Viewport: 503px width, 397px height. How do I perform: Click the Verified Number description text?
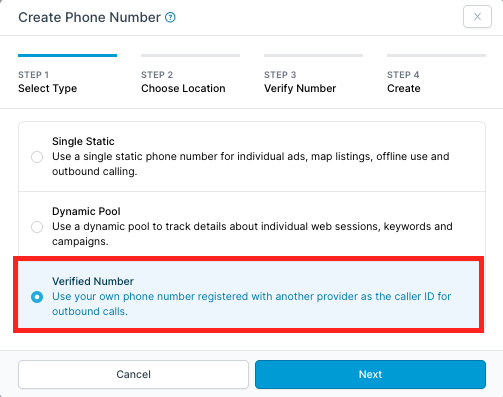(x=252, y=304)
